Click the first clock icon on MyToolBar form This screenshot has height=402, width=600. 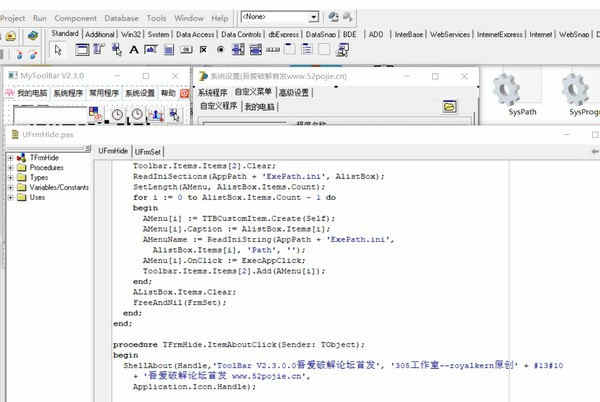click(x=117, y=114)
